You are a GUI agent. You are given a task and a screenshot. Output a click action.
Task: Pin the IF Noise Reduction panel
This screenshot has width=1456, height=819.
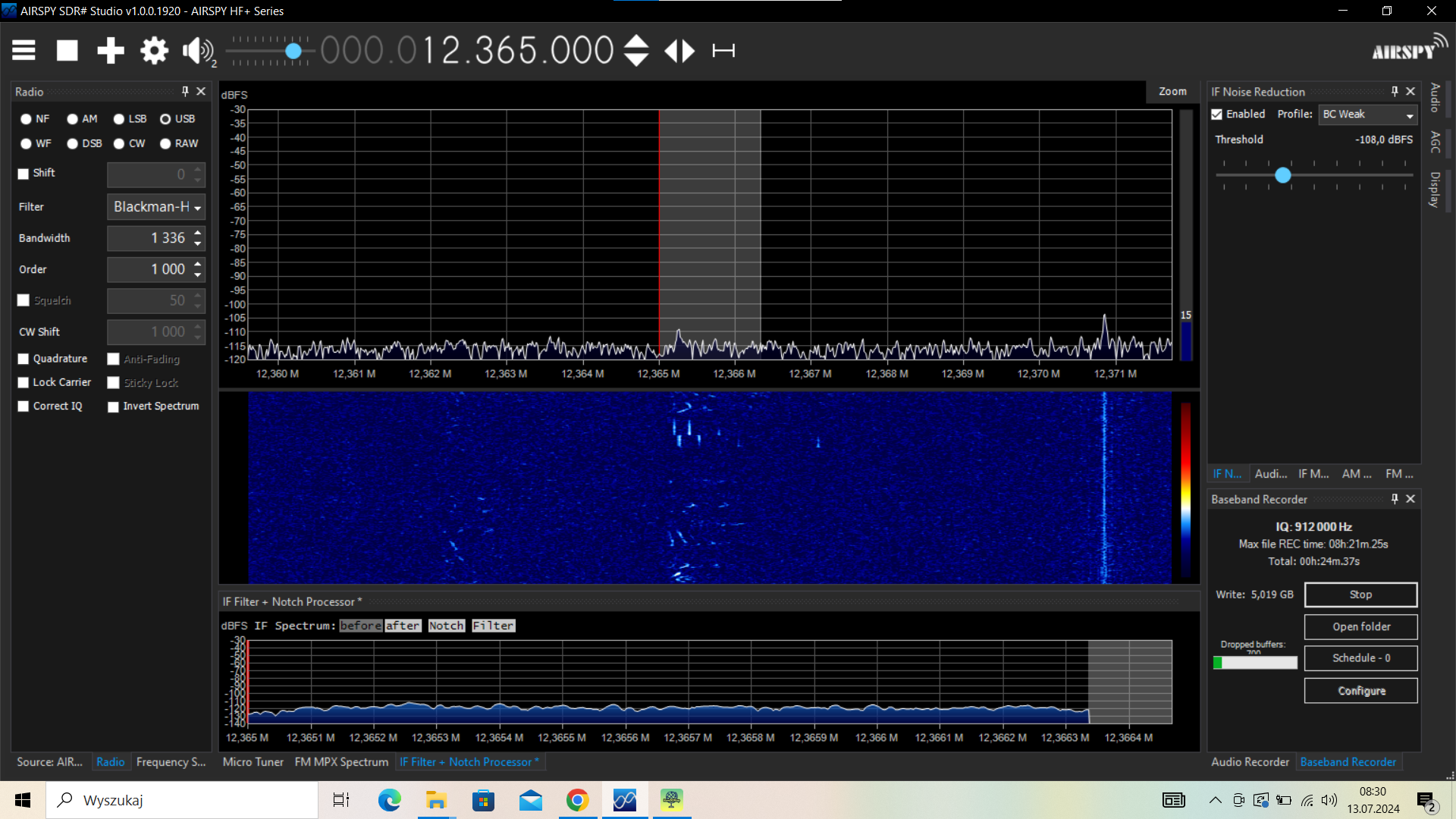(1395, 91)
